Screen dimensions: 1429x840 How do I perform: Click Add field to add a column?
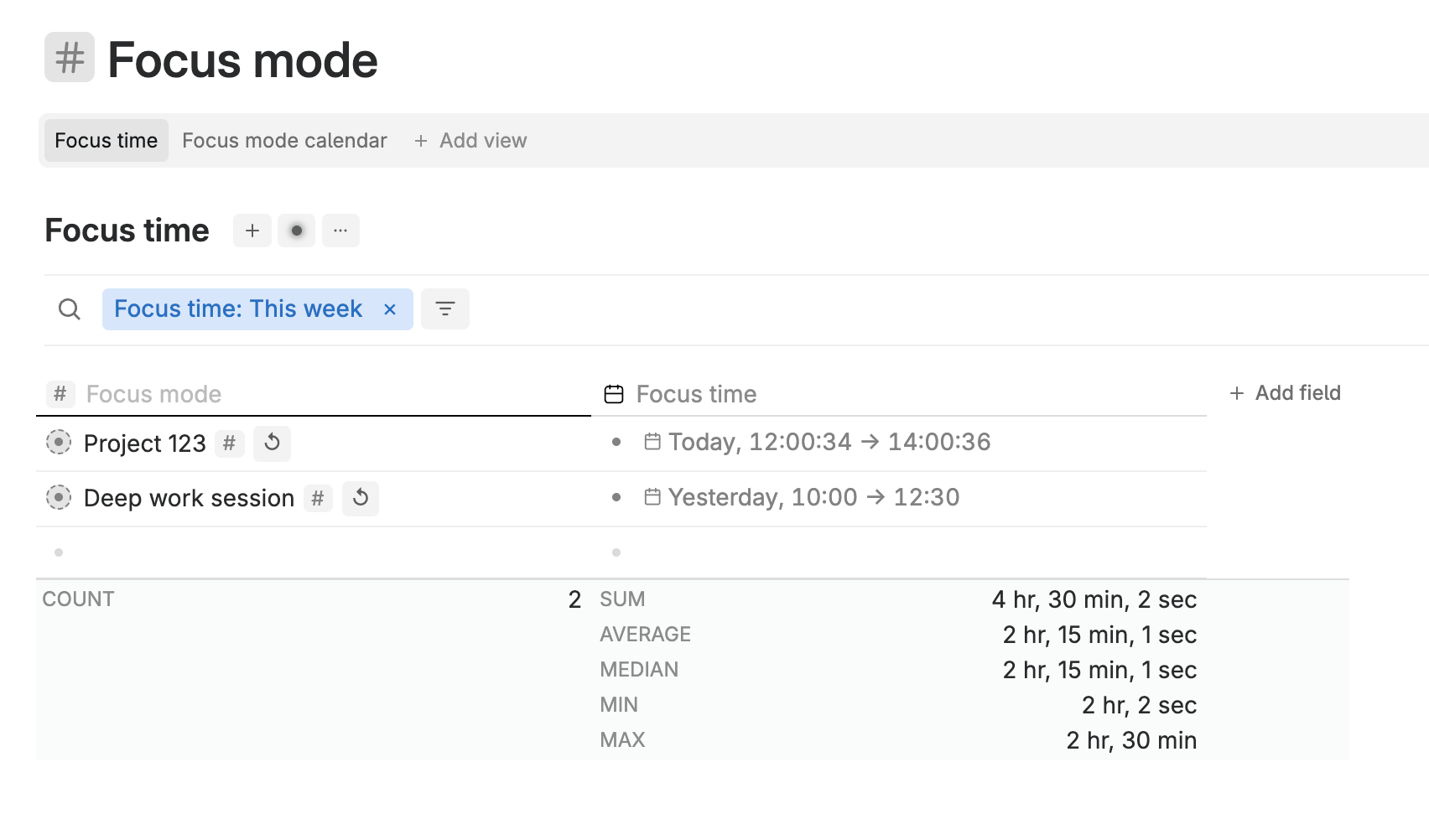[x=1286, y=393]
